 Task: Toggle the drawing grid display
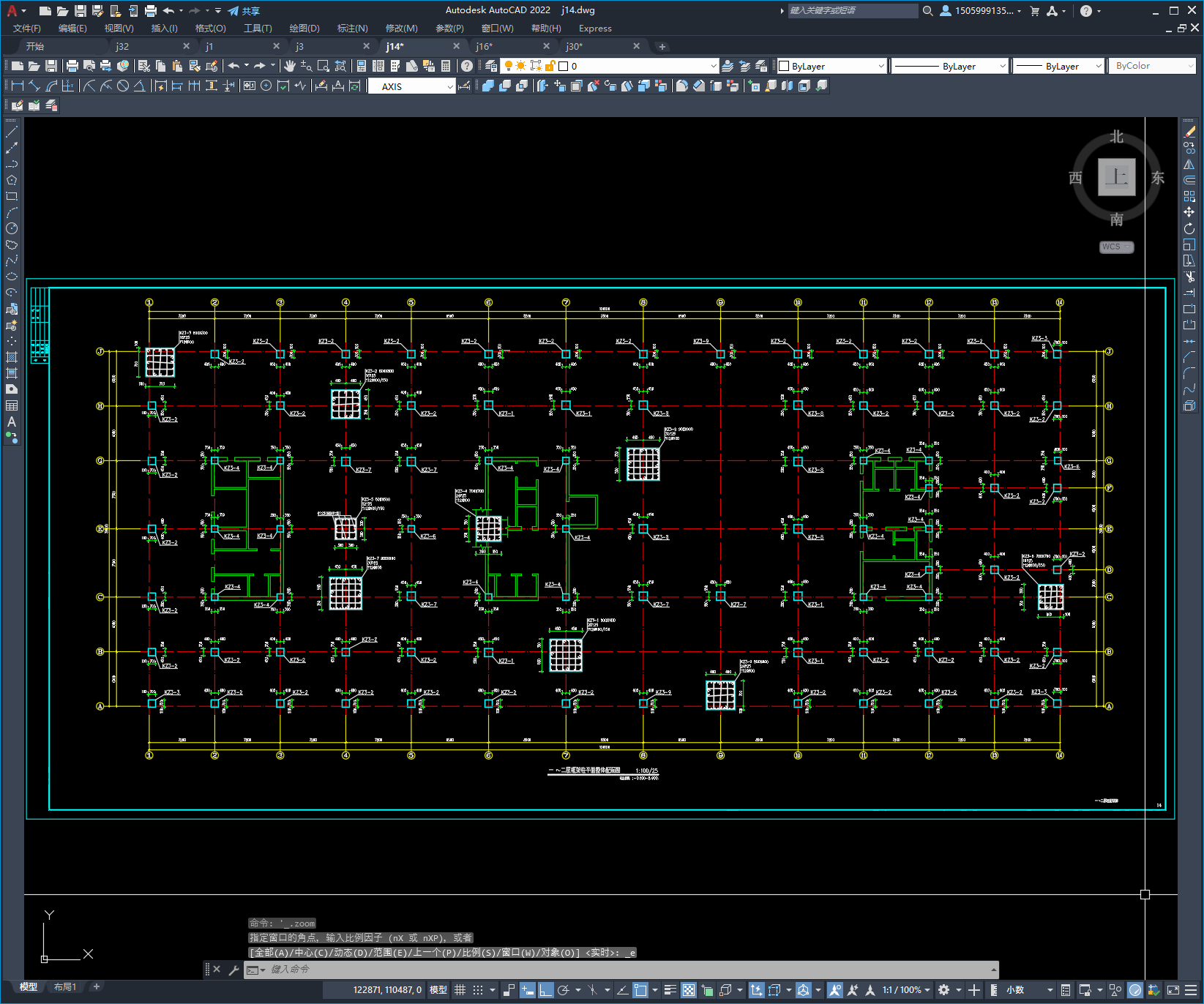(460, 990)
